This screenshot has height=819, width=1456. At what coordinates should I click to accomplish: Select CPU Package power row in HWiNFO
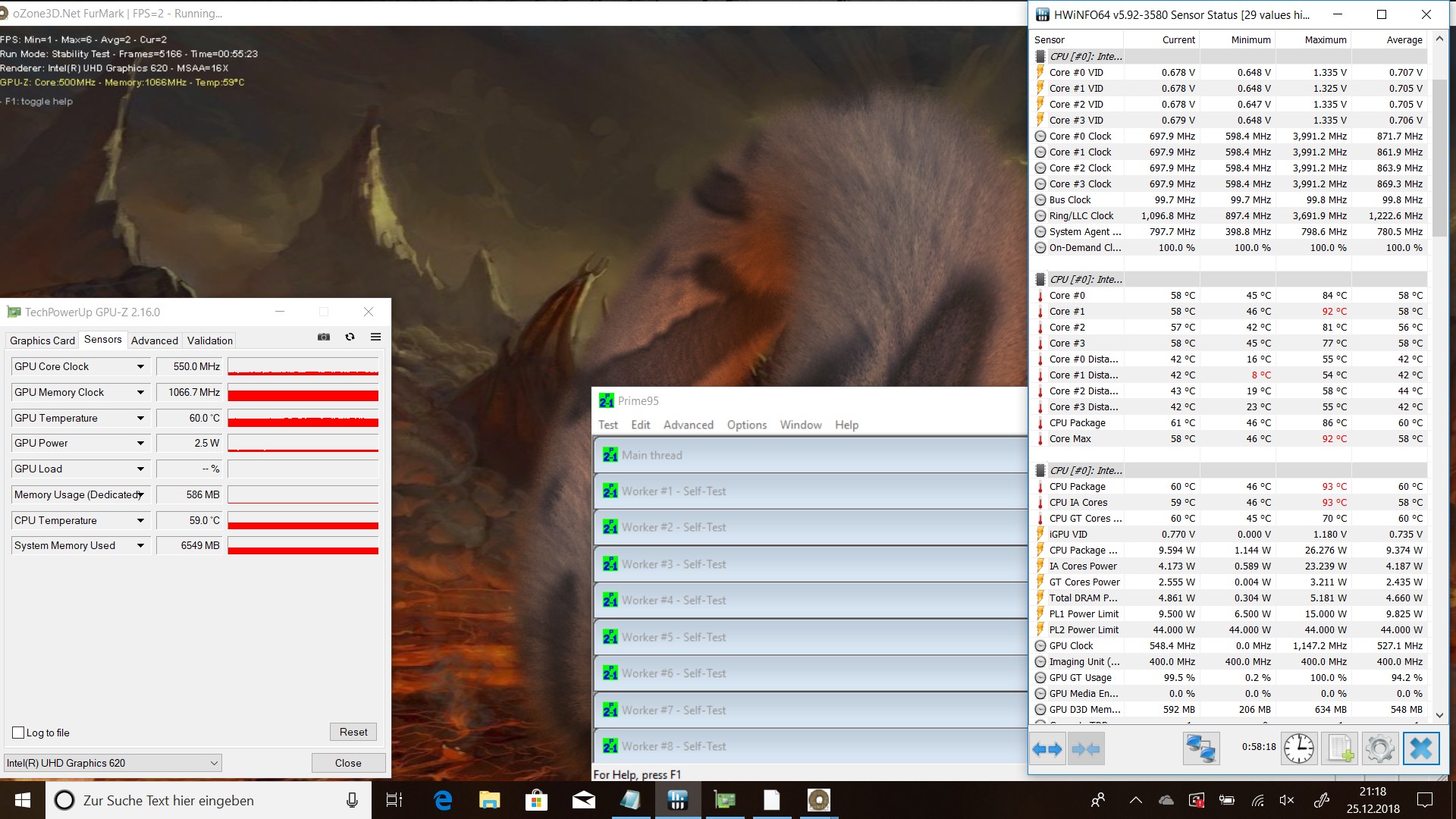[1229, 551]
